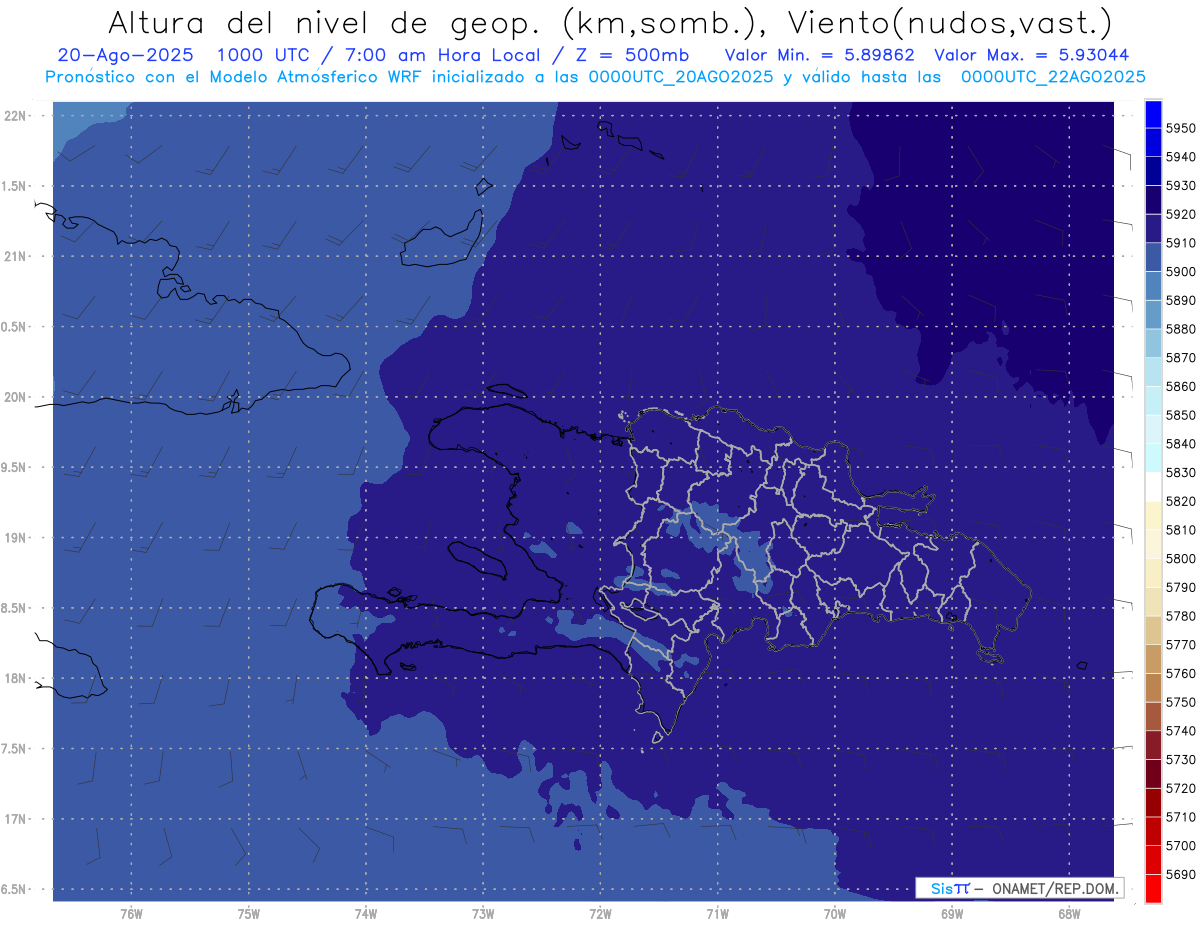1200x927 pixels.
Task: Click the '20N' latitude label
Action: point(14,397)
